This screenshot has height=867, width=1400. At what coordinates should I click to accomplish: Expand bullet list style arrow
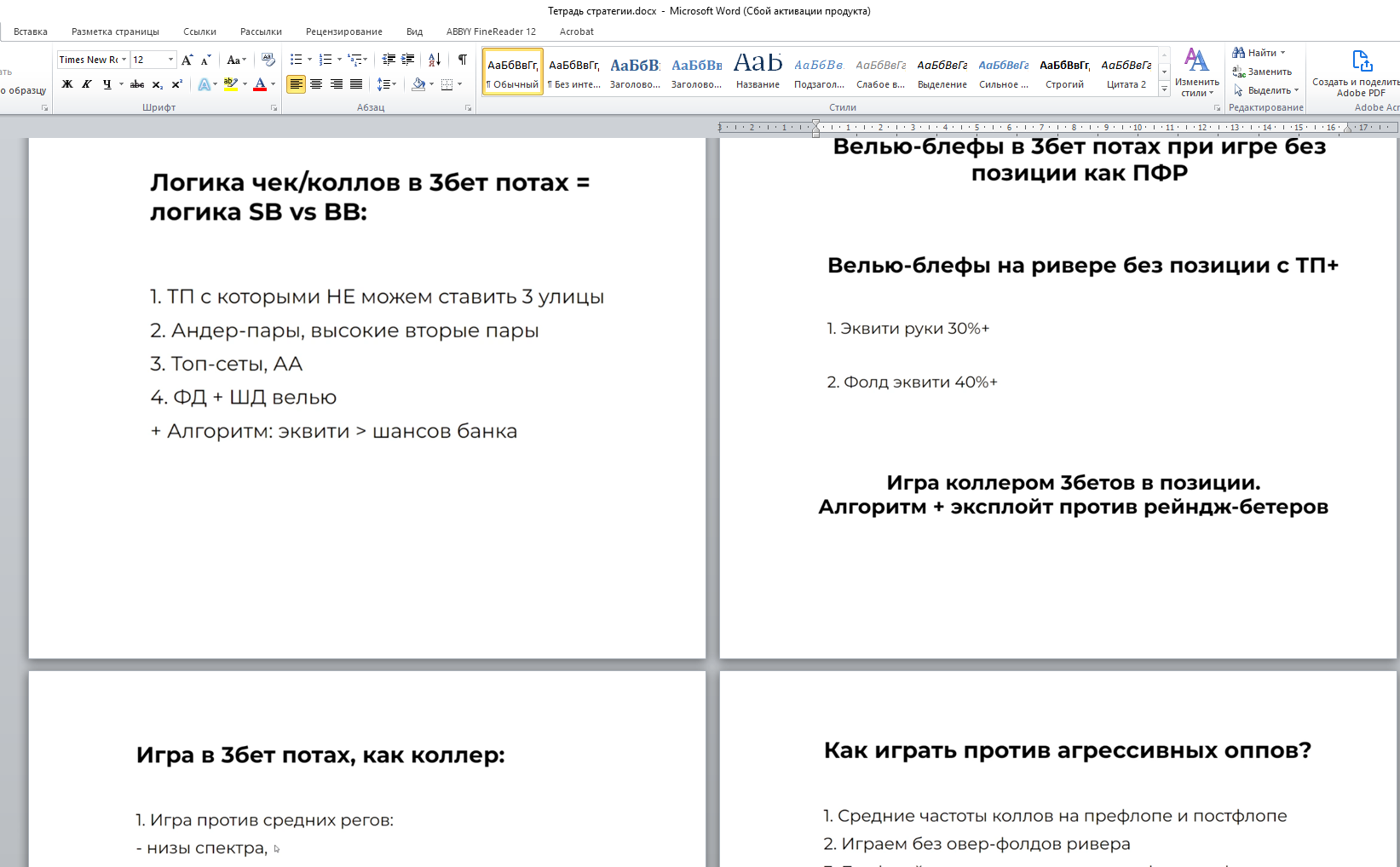(x=309, y=60)
